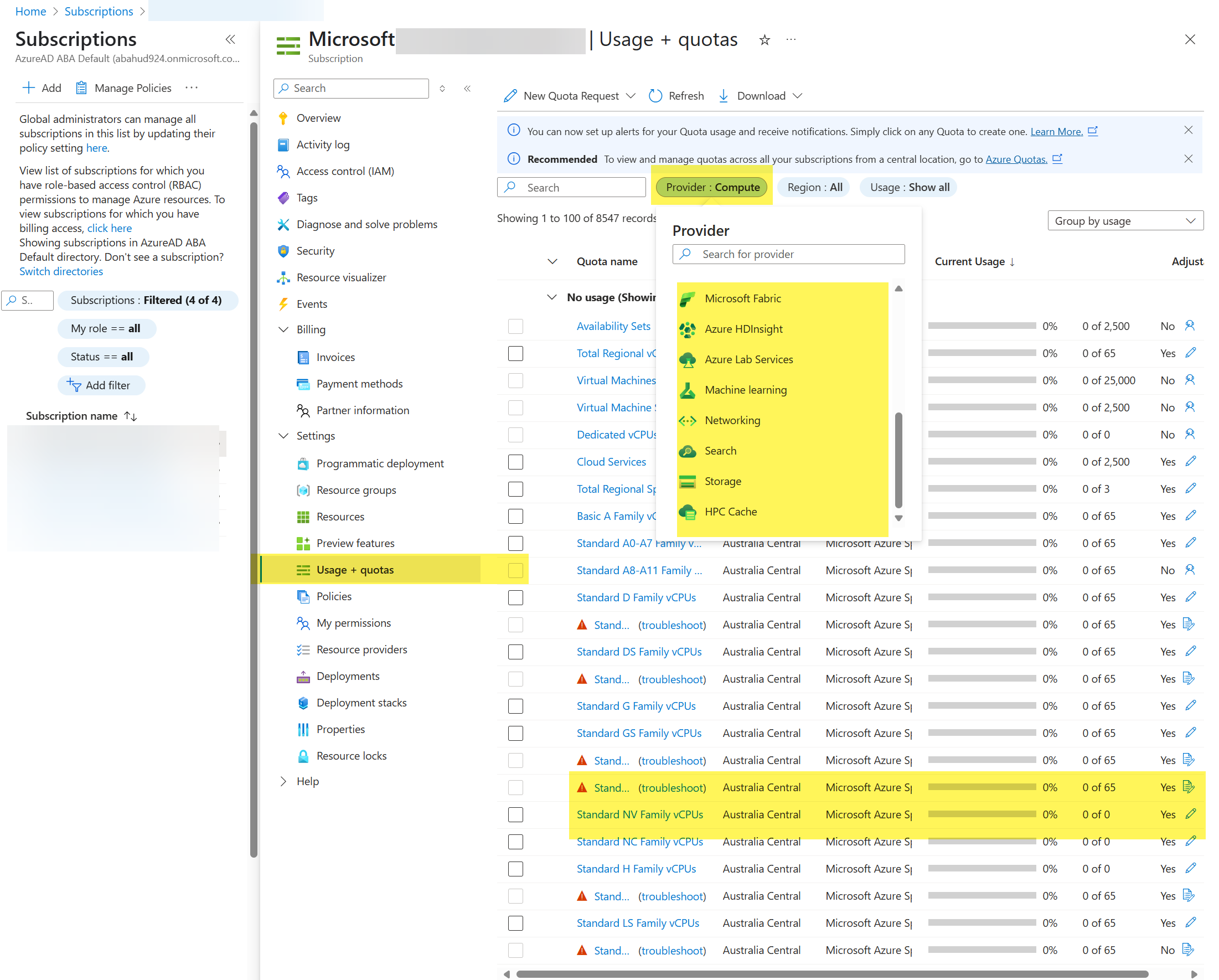Collapse the Billing section
1219x980 pixels.
pyautogui.click(x=284, y=329)
